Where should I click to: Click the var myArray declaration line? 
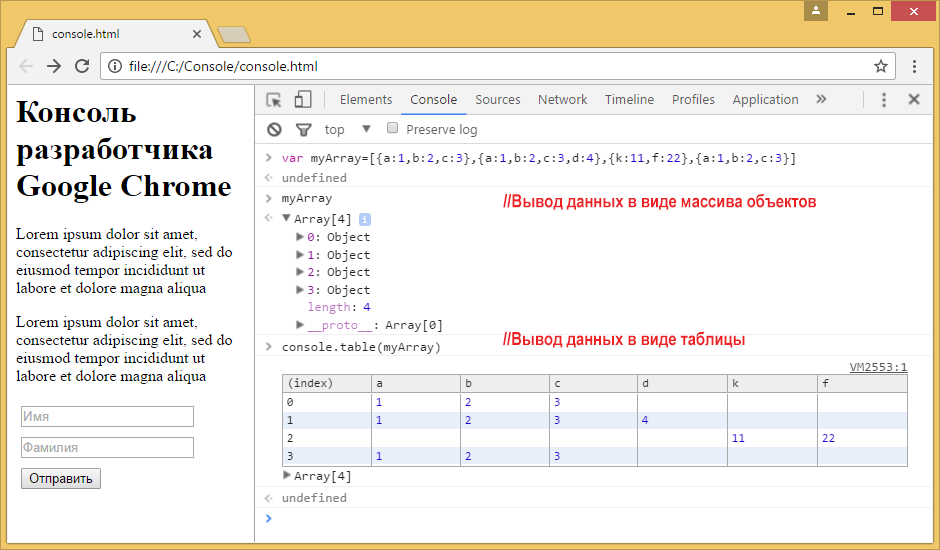pyautogui.click(x=538, y=158)
